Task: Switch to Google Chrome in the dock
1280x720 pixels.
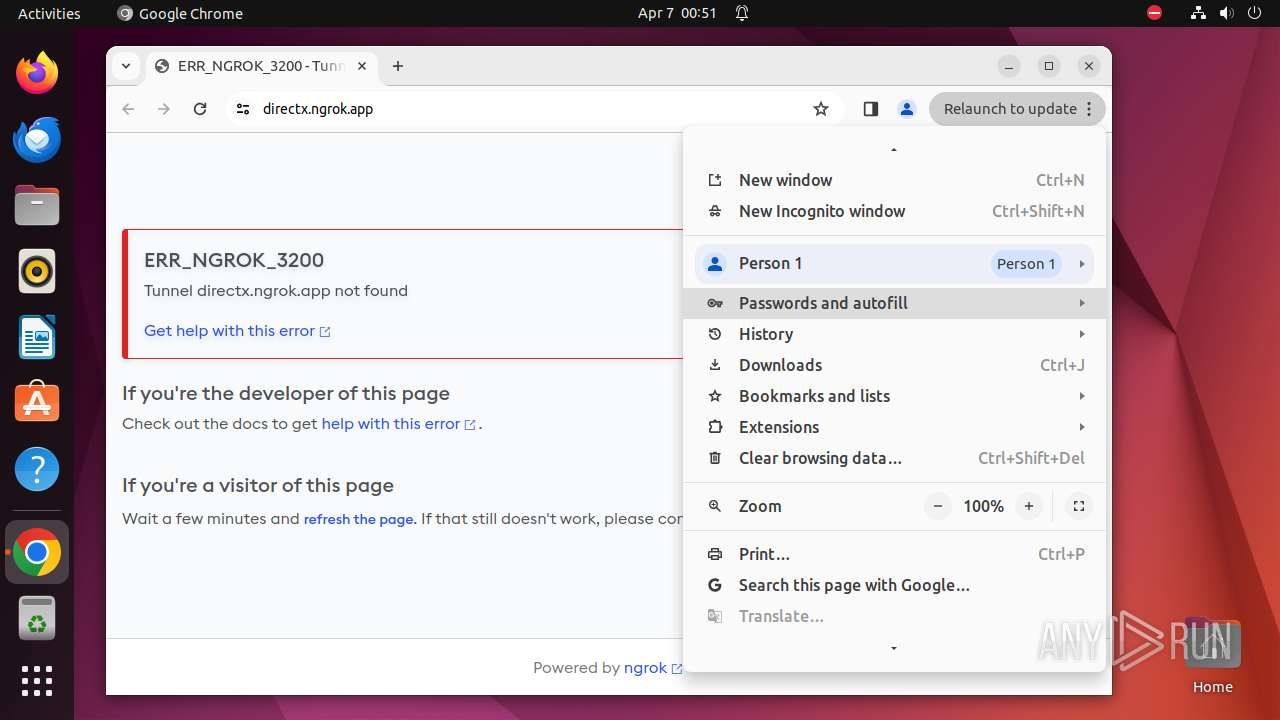Action: click(37, 552)
